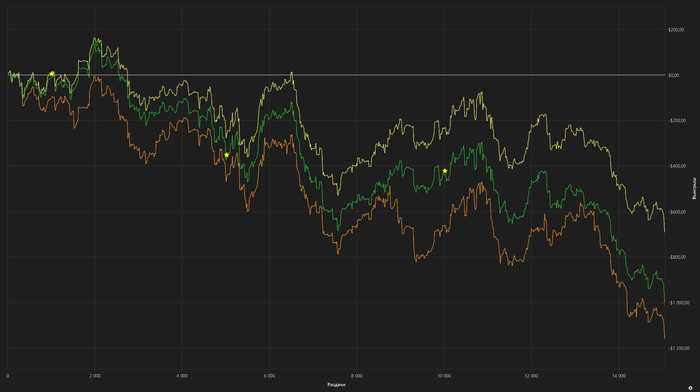Viewport: 700px width, 392px height.
Task: Click the orange line's lowest endpoint
Action: [x=664, y=338]
